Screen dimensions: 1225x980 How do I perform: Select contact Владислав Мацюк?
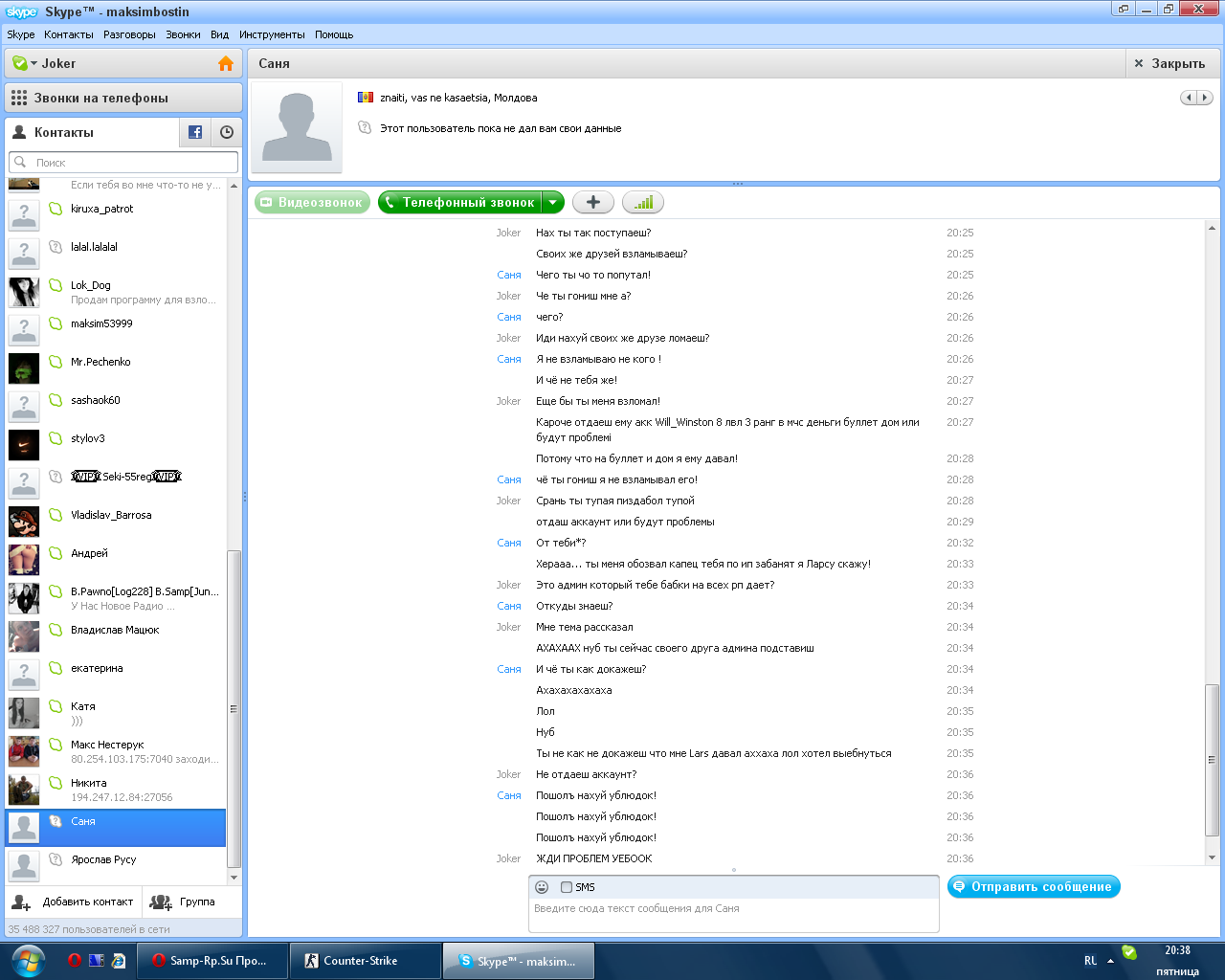pyautogui.click(x=116, y=636)
